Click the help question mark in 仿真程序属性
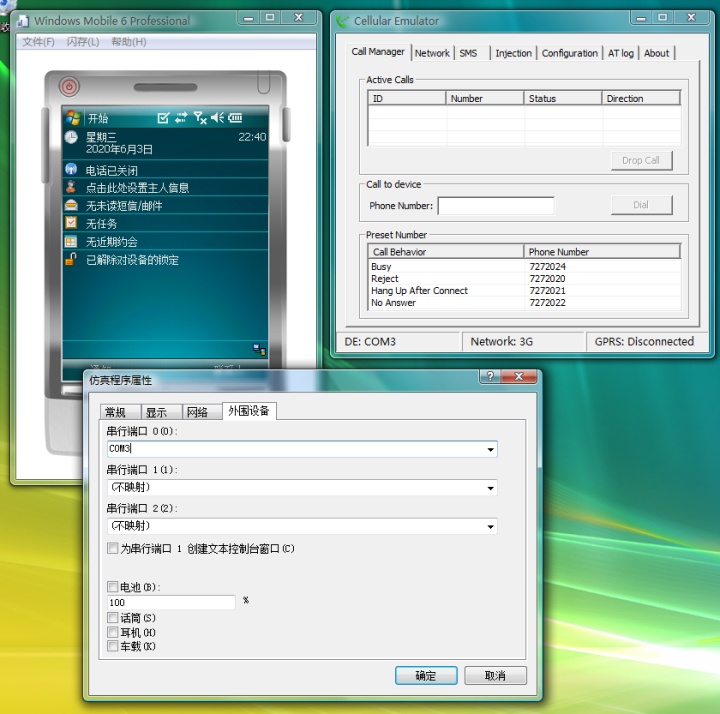Screen dimensions: 720x714 click(490, 377)
